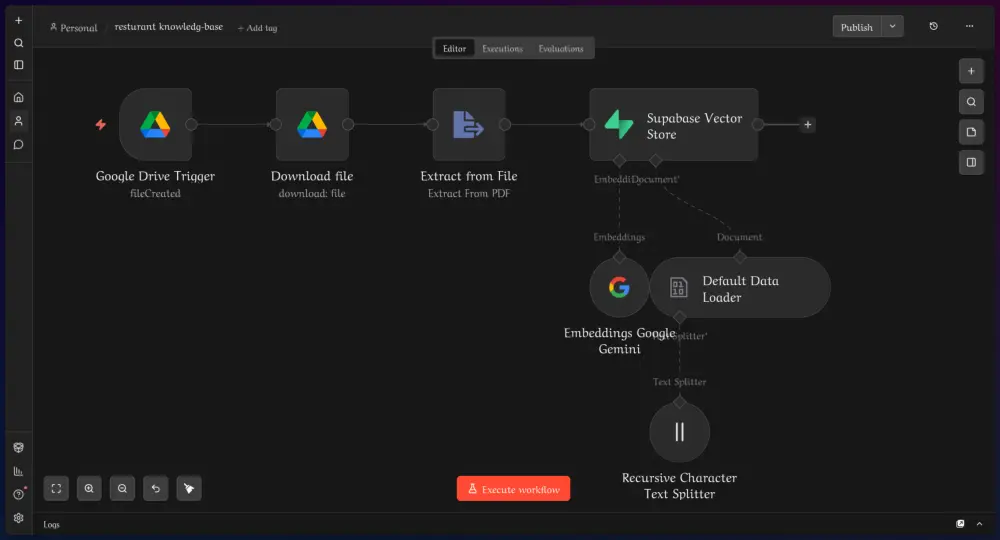Add node after Supabase Vector Store output
1000x540 pixels.
[807, 124]
